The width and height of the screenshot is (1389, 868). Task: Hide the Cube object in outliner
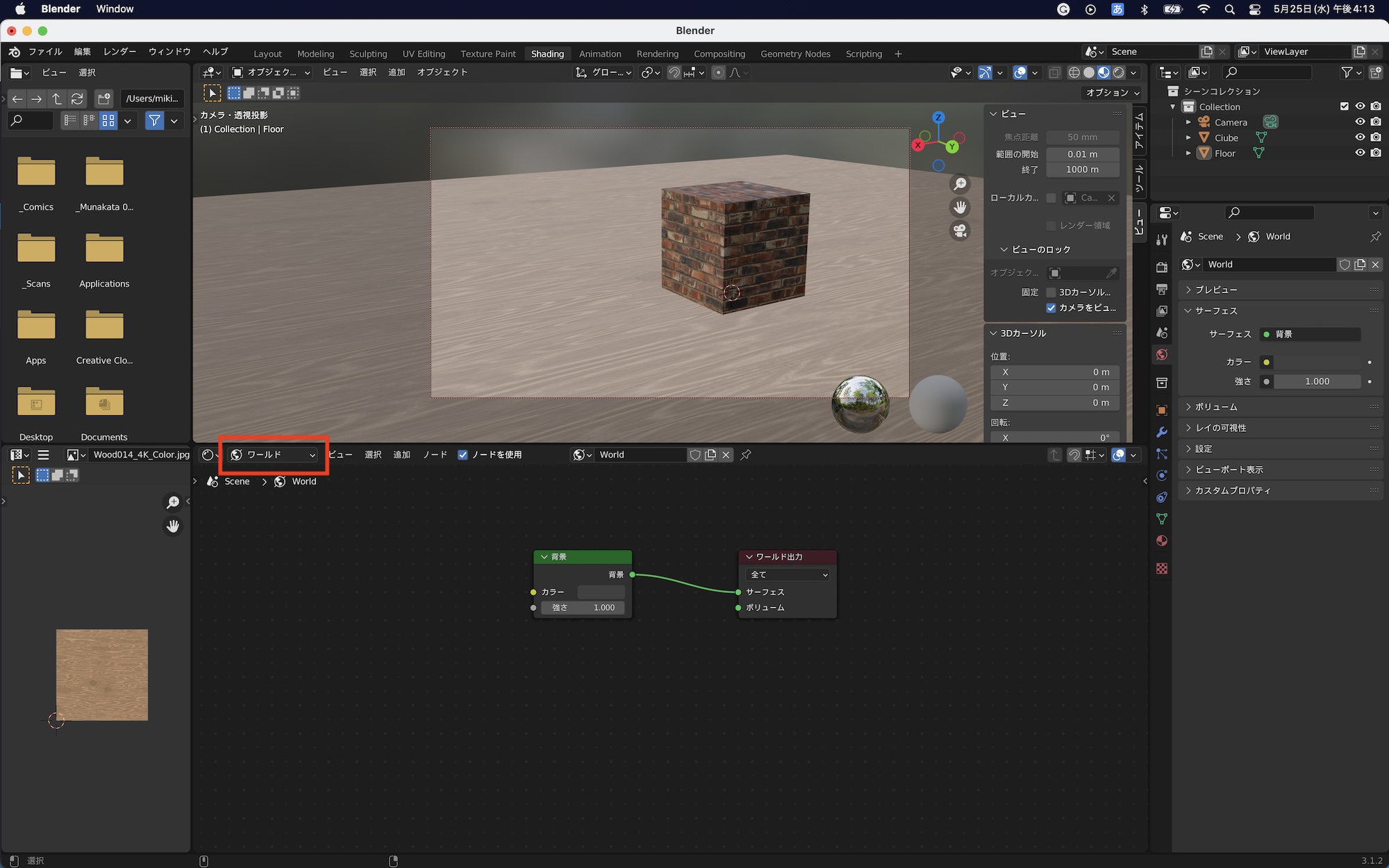pyautogui.click(x=1360, y=137)
